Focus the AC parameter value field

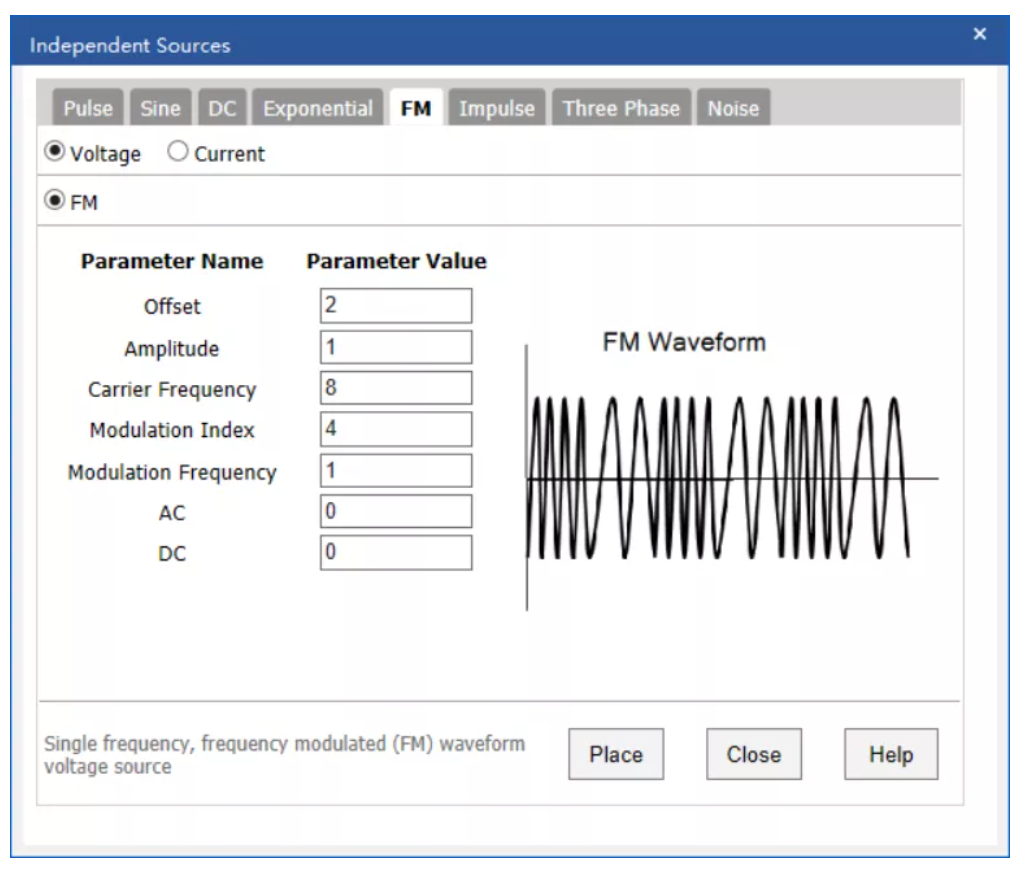click(x=396, y=511)
